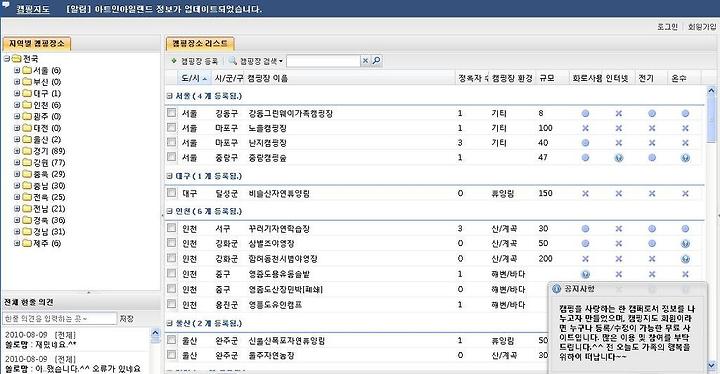Check the 비슬산자연휴양림 row checkbox
The image size is (720, 374).
point(171,193)
